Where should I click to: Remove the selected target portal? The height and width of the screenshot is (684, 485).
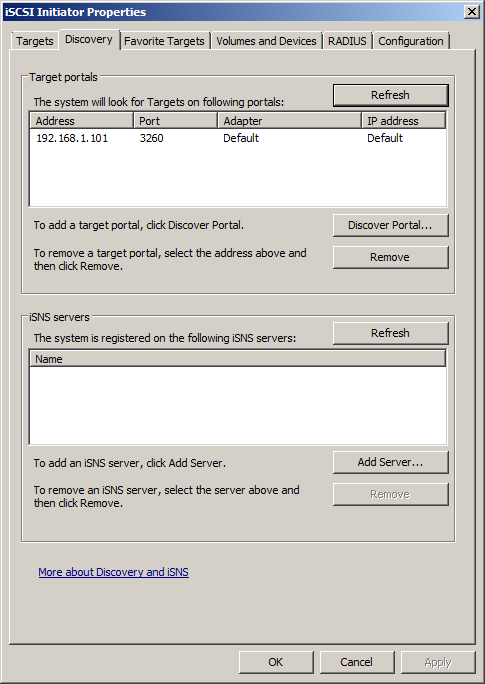click(x=390, y=257)
